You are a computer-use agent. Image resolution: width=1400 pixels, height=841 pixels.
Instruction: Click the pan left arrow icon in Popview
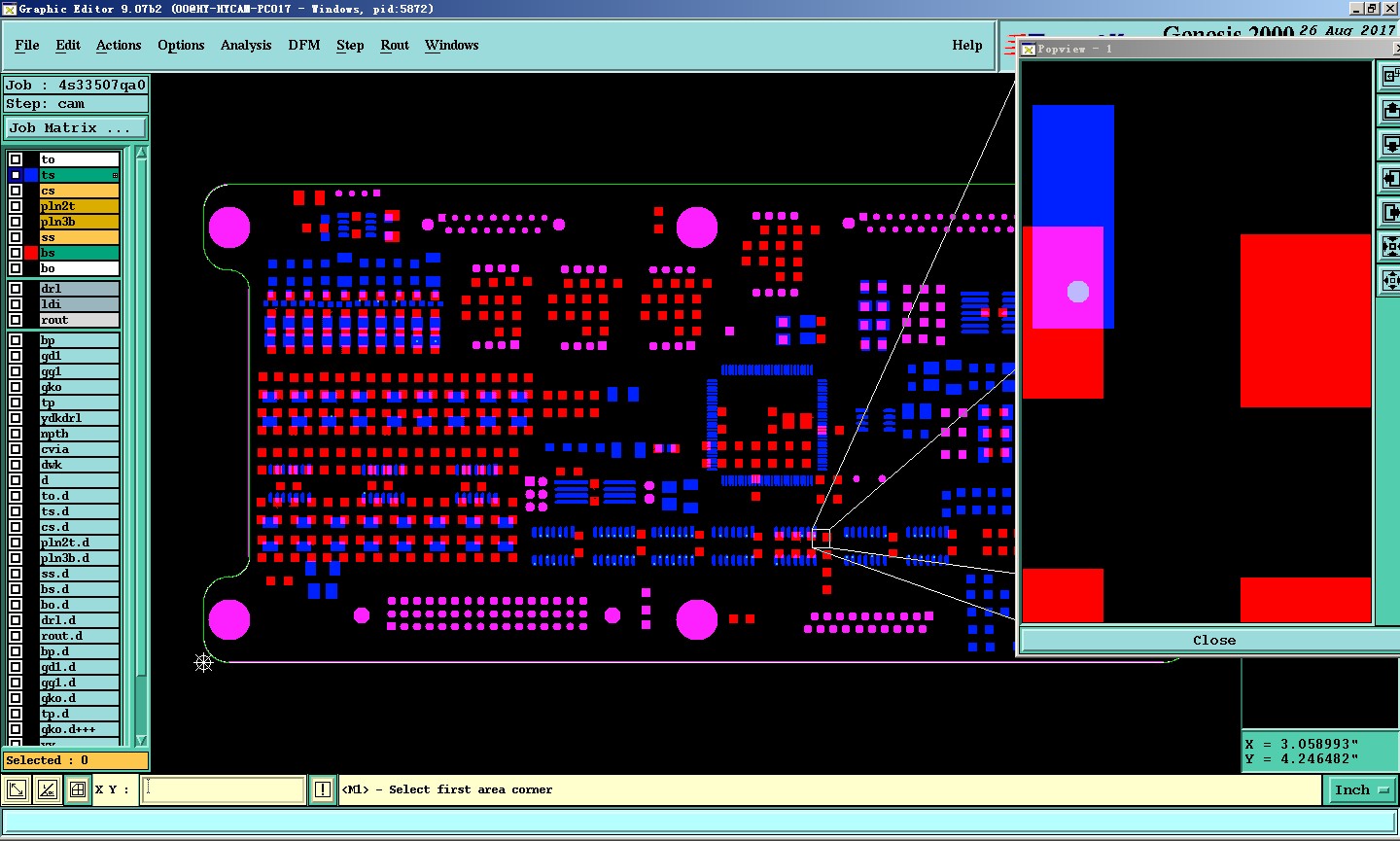point(1390,179)
